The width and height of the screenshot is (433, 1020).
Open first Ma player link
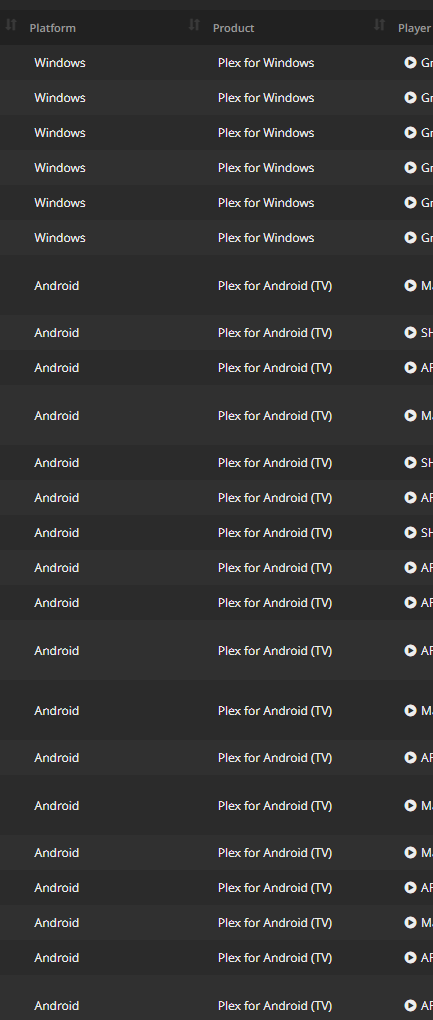click(x=426, y=286)
